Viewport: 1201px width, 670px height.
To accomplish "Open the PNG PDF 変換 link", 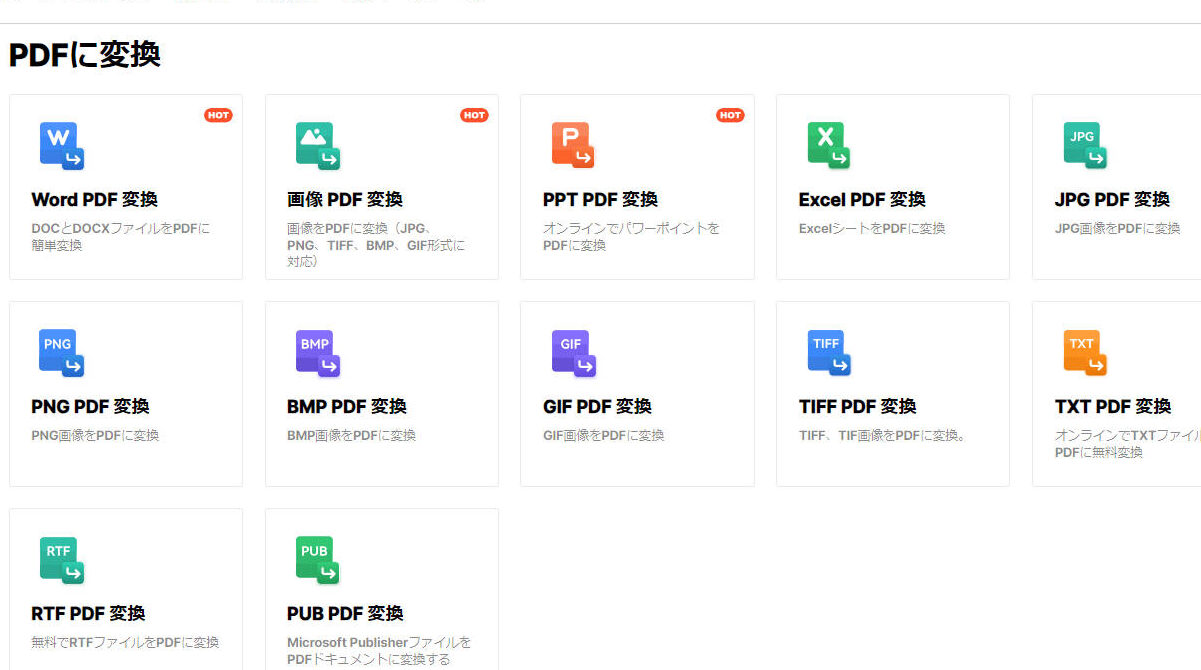I will pyautogui.click(x=90, y=407).
